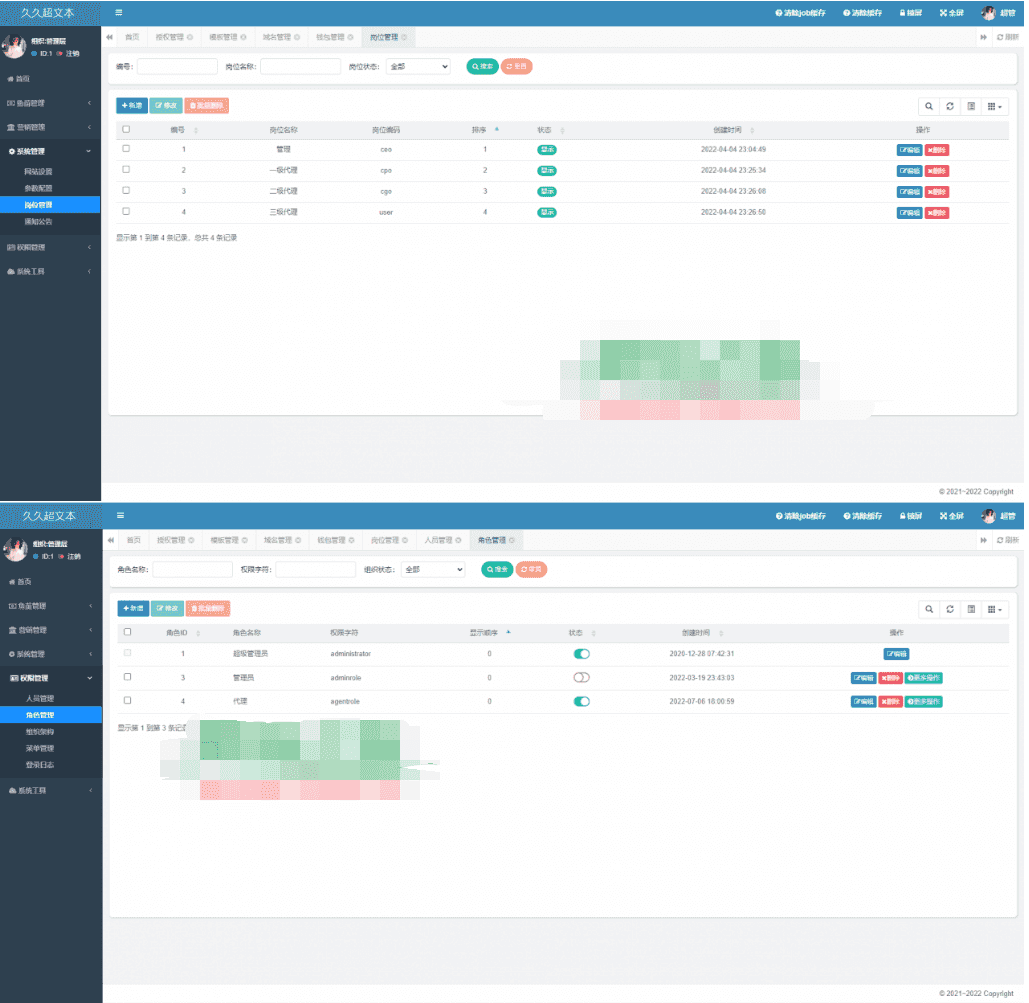1029x1003 pixels.
Task: Close the active 岗位管理 tab on upper screen
Action: 404,37
